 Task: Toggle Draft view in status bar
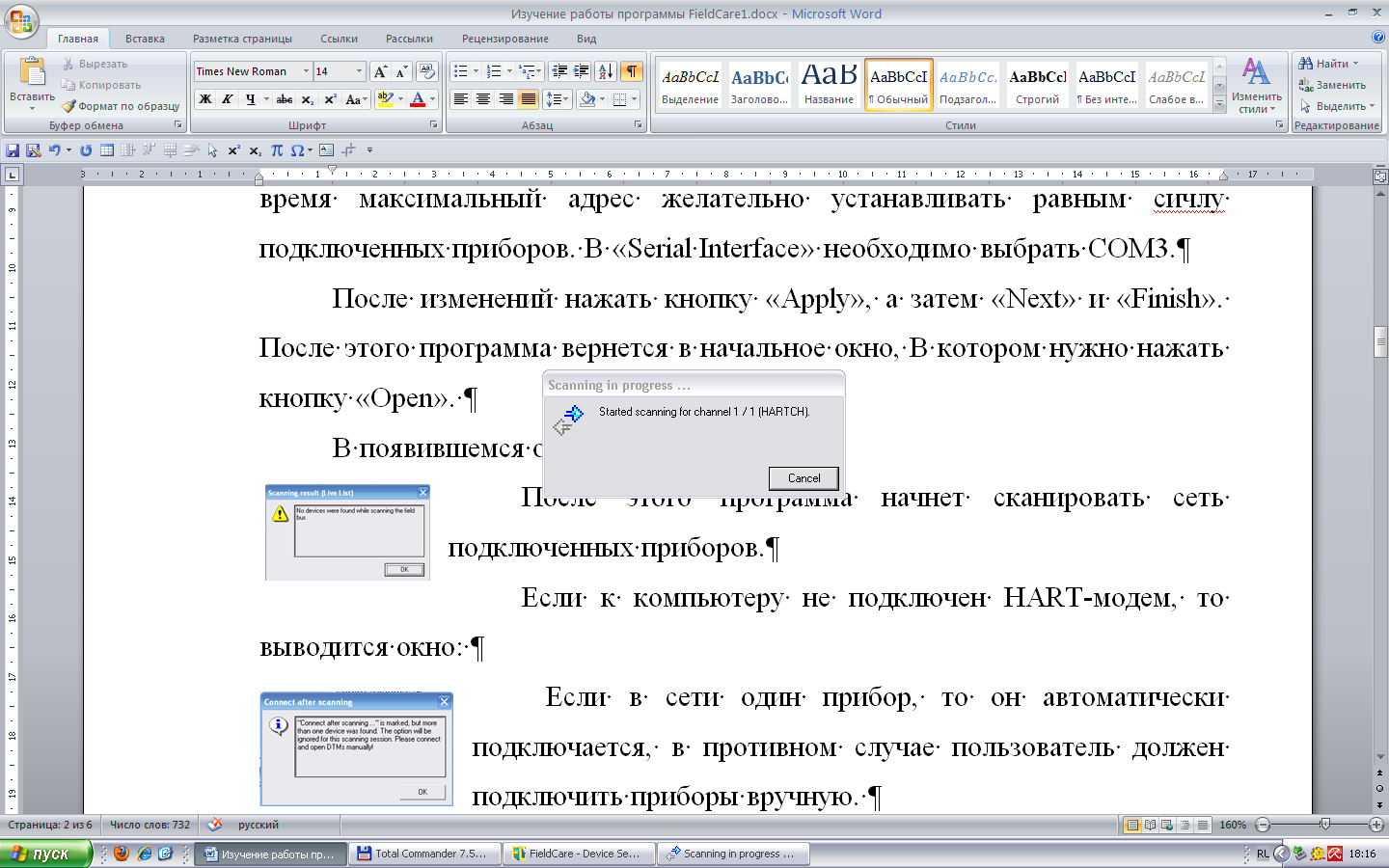point(1202,826)
